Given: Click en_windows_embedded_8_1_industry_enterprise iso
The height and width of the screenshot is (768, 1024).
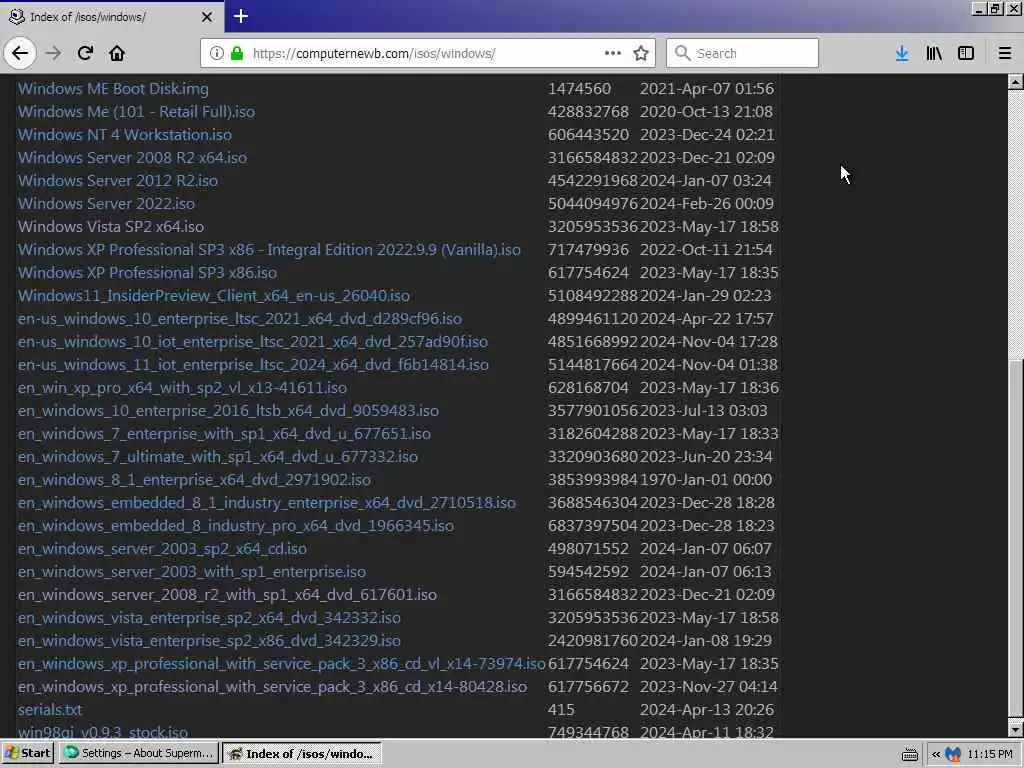Looking at the screenshot, I should [x=266, y=502].
